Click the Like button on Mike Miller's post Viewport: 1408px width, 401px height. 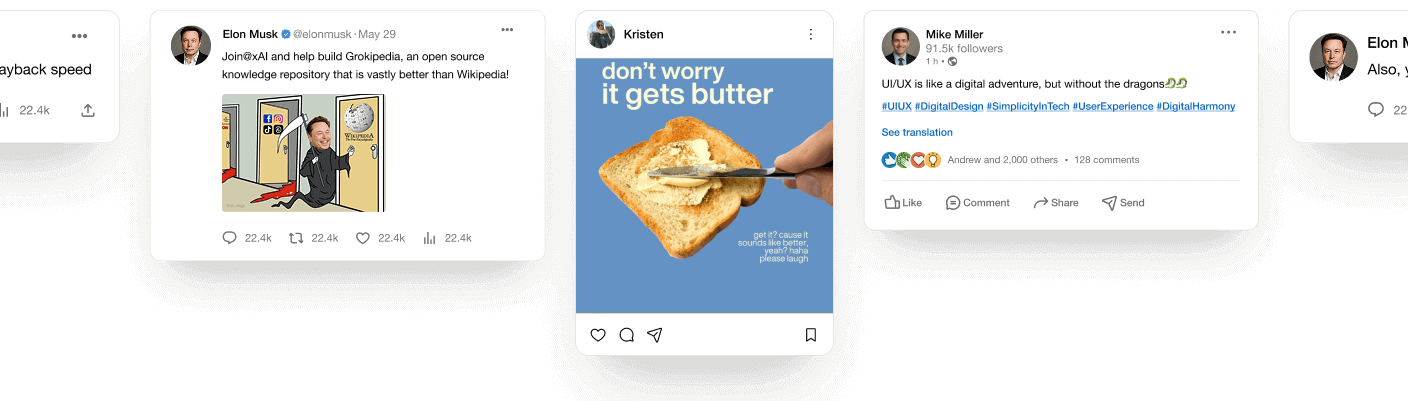pyautogui.click(x=903, y=202)
